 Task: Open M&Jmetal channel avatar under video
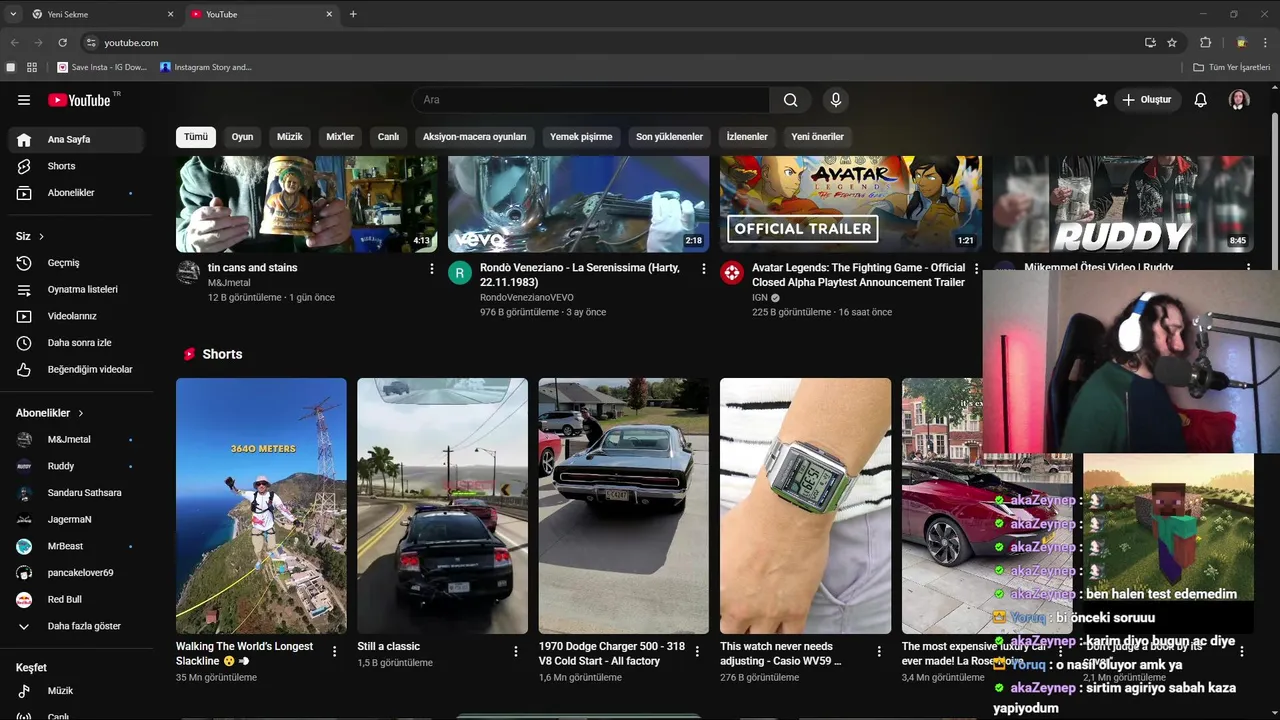click(188, 273)
